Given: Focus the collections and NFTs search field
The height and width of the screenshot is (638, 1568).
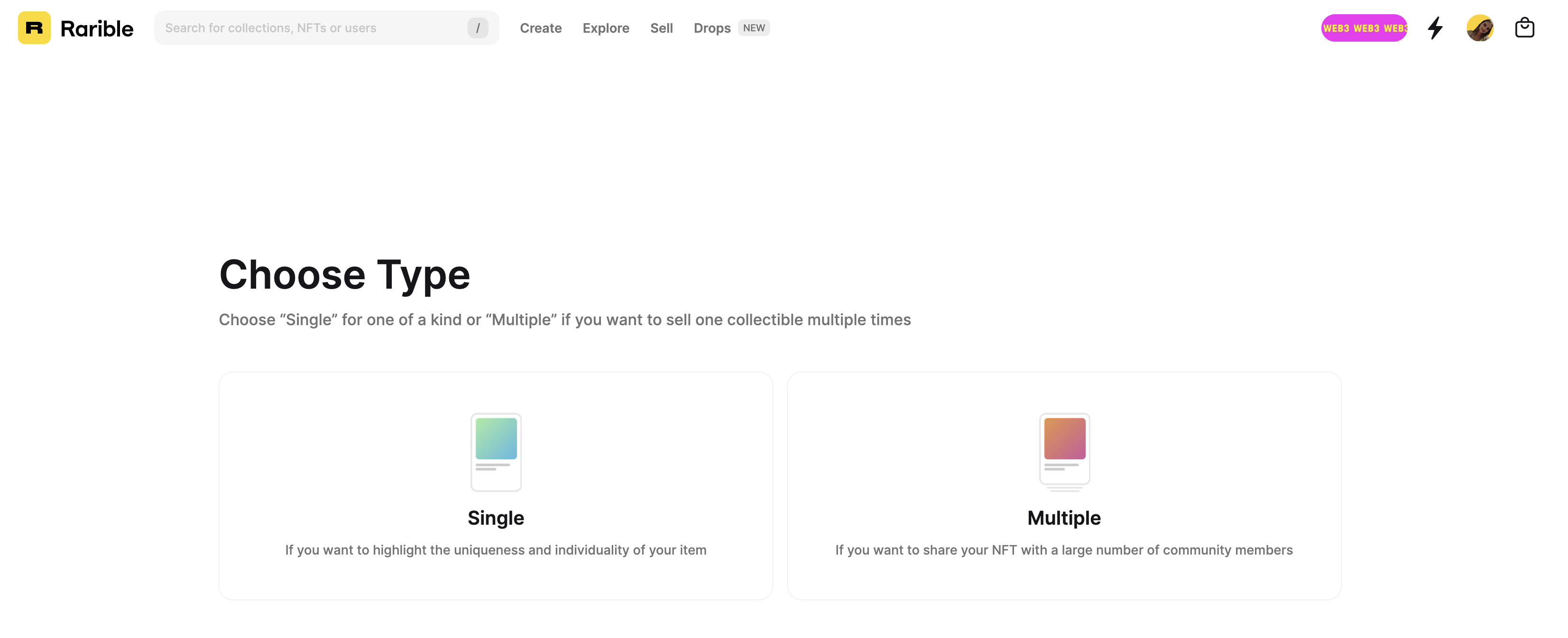Looking at the screenshot, I should [311, 28].
